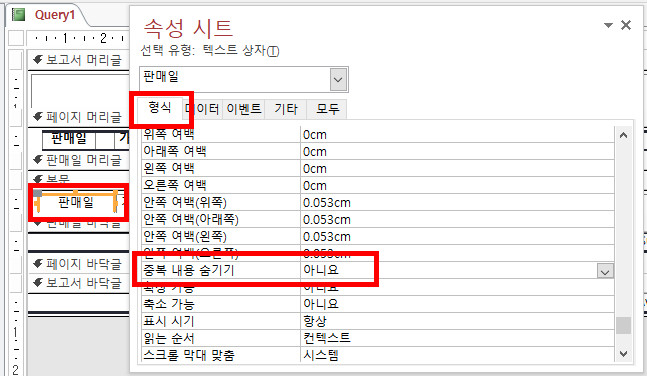Select the 판매일 label in page header
Image resolution: width=647 pixels, height=376 pixels.
[x=69, y=139]
